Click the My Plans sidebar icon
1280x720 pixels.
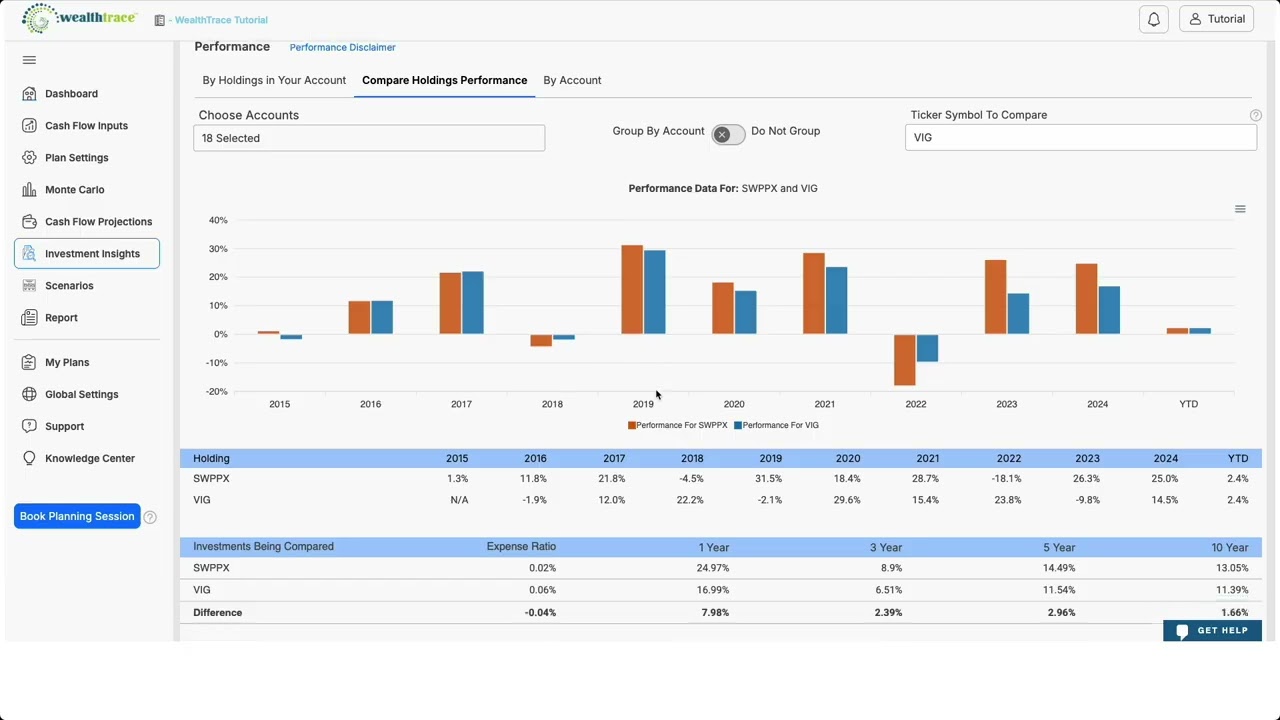[29, 363]
